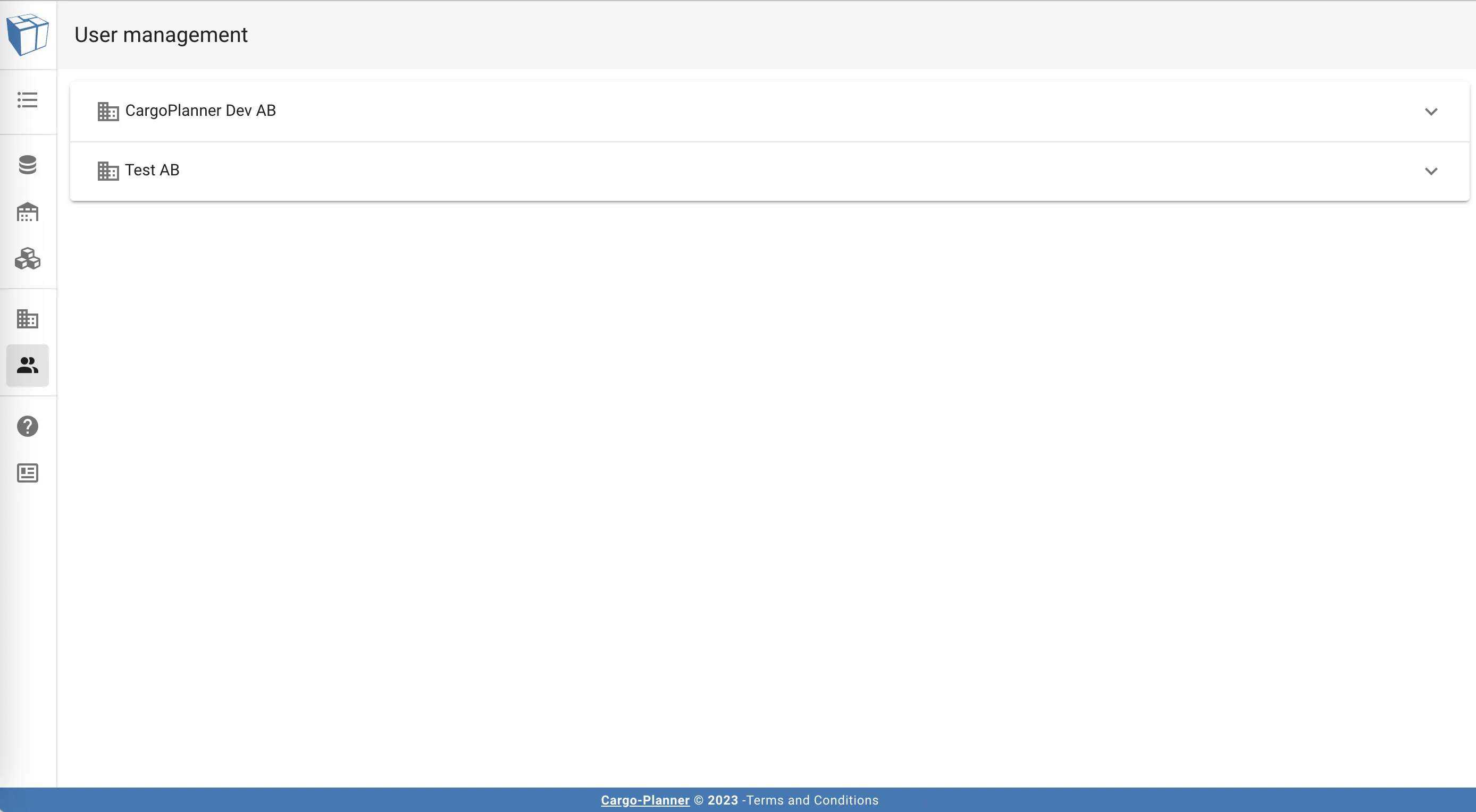
Task: Expand Test AB chevron arrow
Action: pos(1431,171)
